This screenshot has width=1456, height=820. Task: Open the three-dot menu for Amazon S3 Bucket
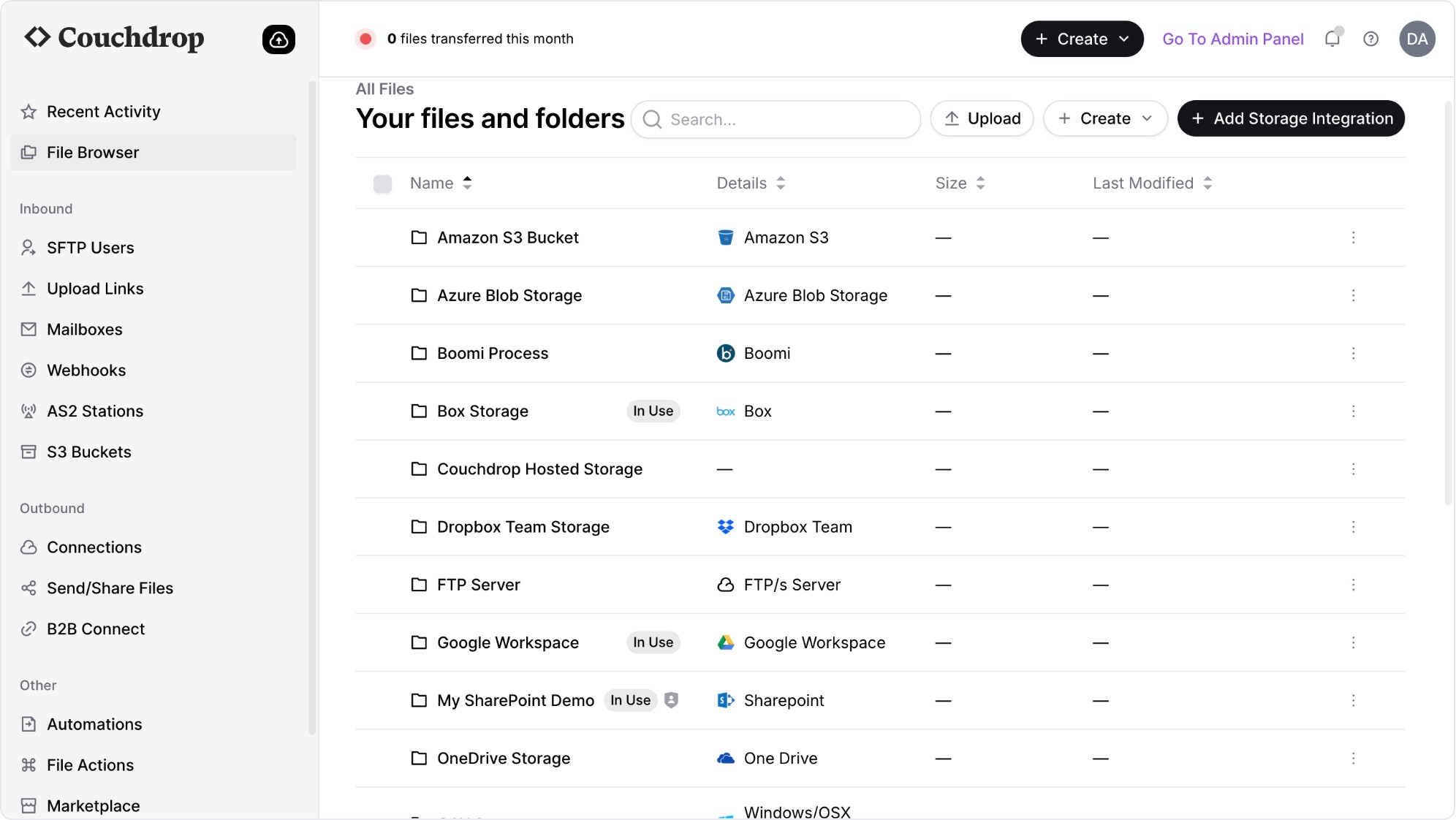(1354, 238)
